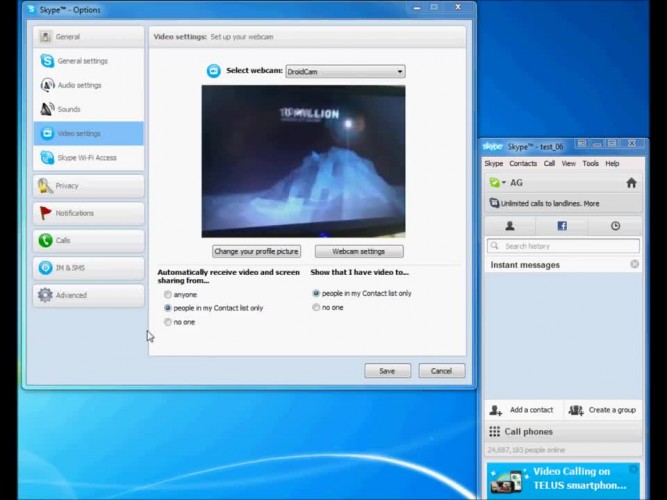
Task: Open the Call menu
Action: click(x=549, y=163)
